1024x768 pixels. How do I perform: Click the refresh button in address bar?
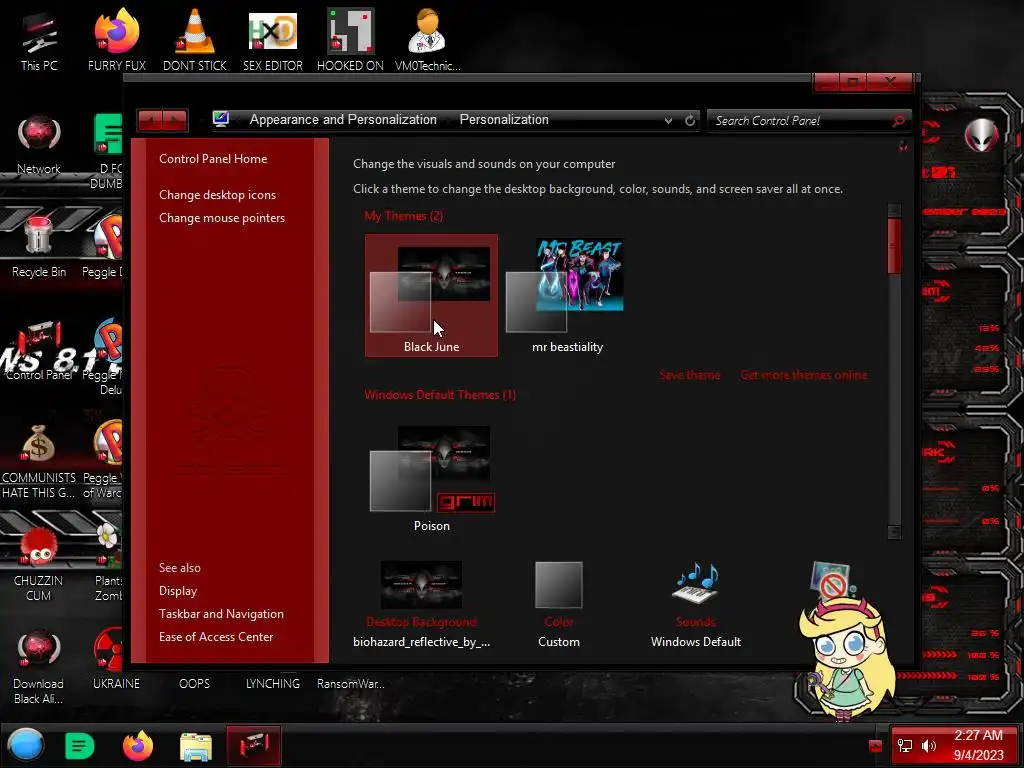690,120
